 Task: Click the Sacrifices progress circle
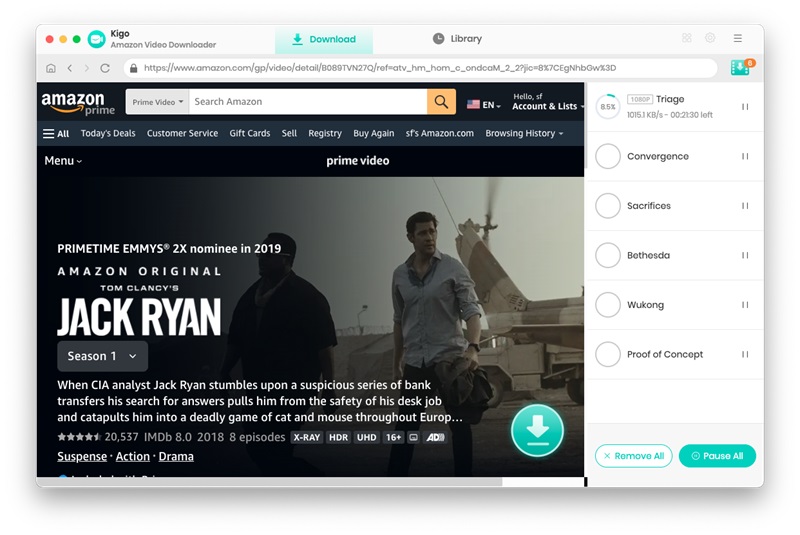(x=608, y=206)
